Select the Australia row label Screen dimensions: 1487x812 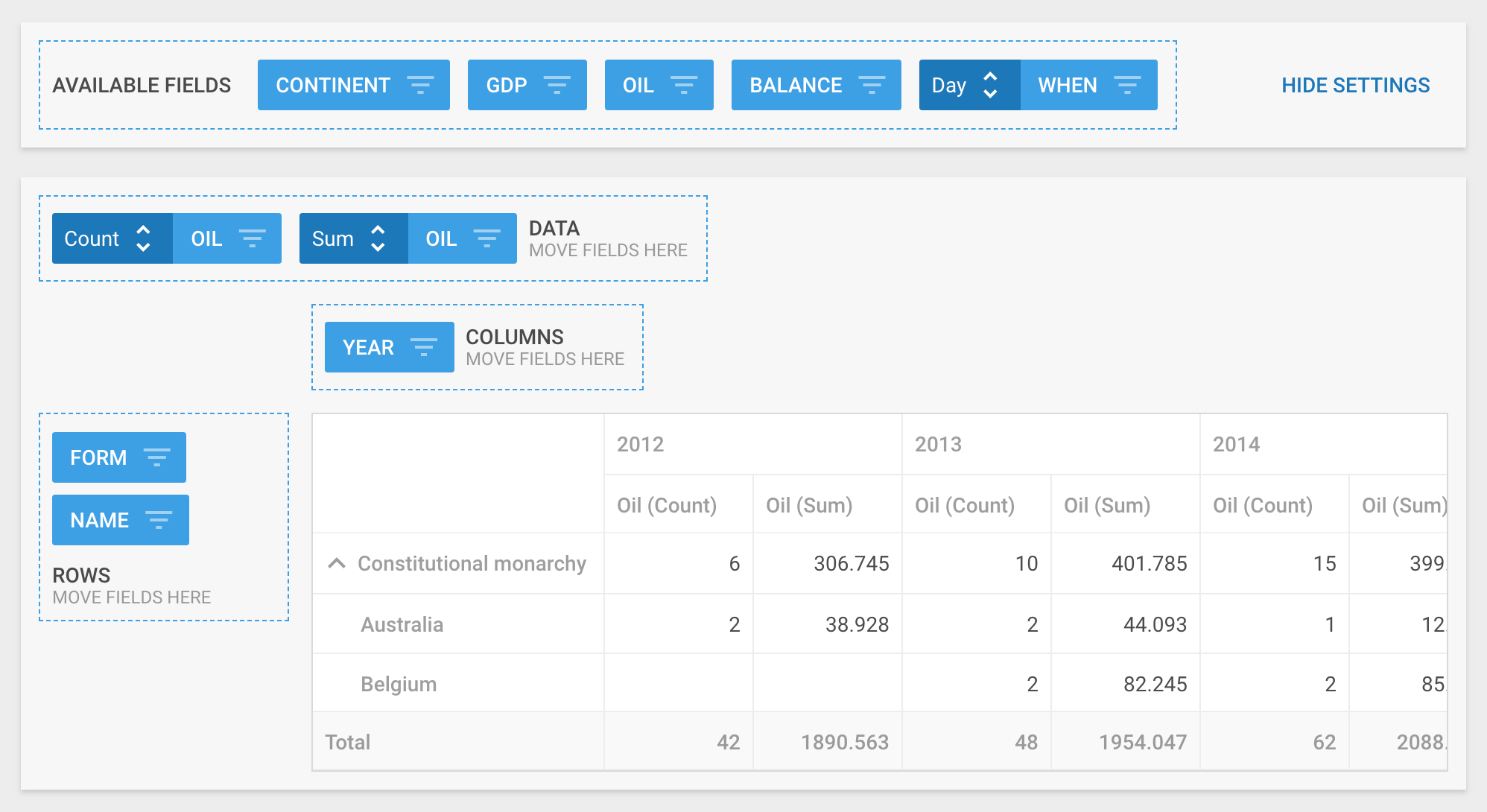pyautogui.click(x=402, y=624)
